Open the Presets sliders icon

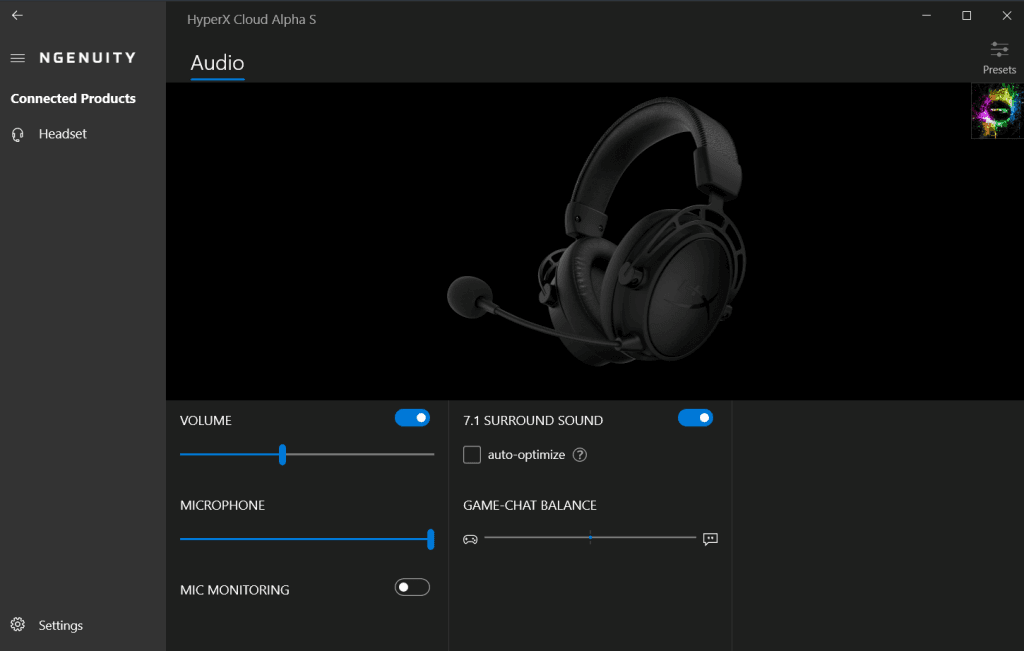click(999, 50)
